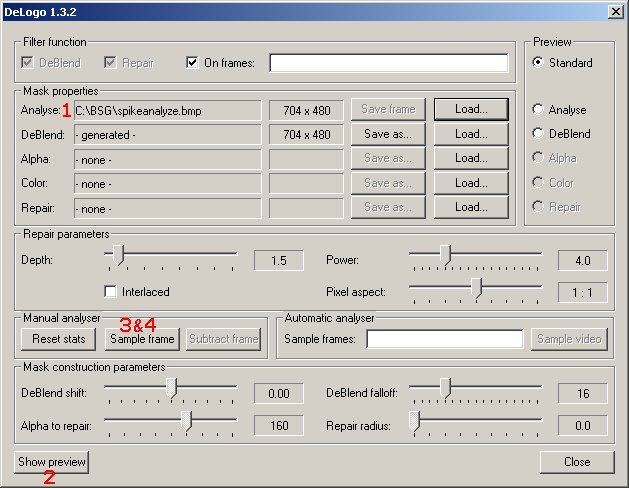Adjust the Pixel aspect slider handle

tap(476, 288)
